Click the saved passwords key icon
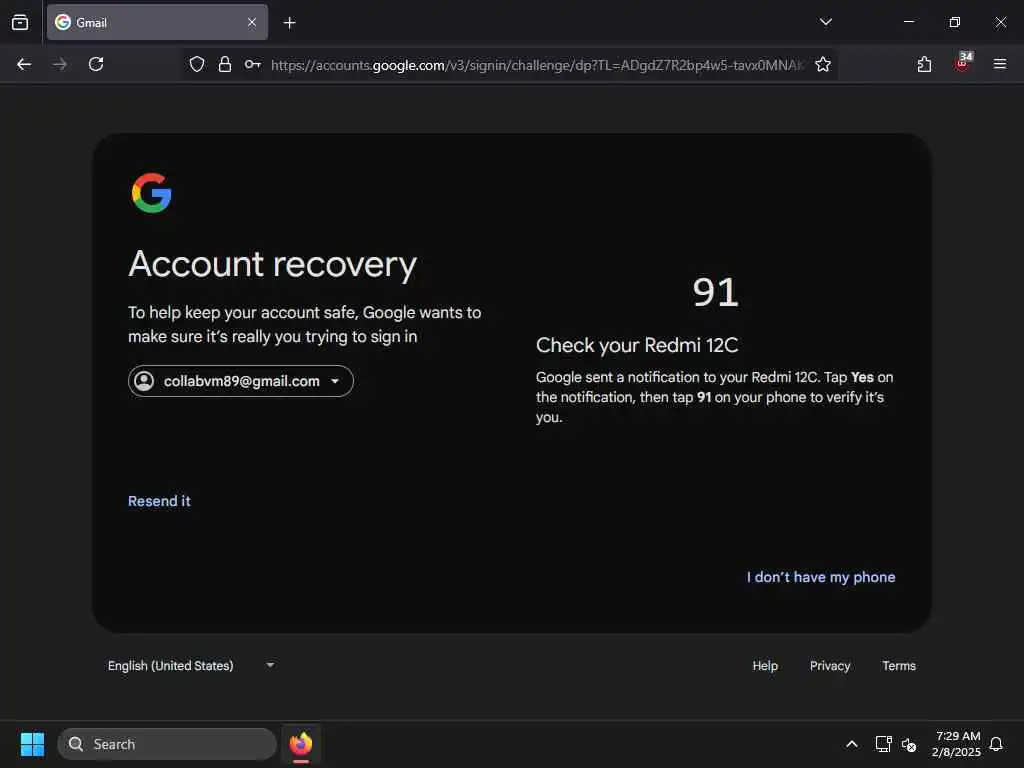Viewport: 1024px width, 768px height. tap(253, 64)
